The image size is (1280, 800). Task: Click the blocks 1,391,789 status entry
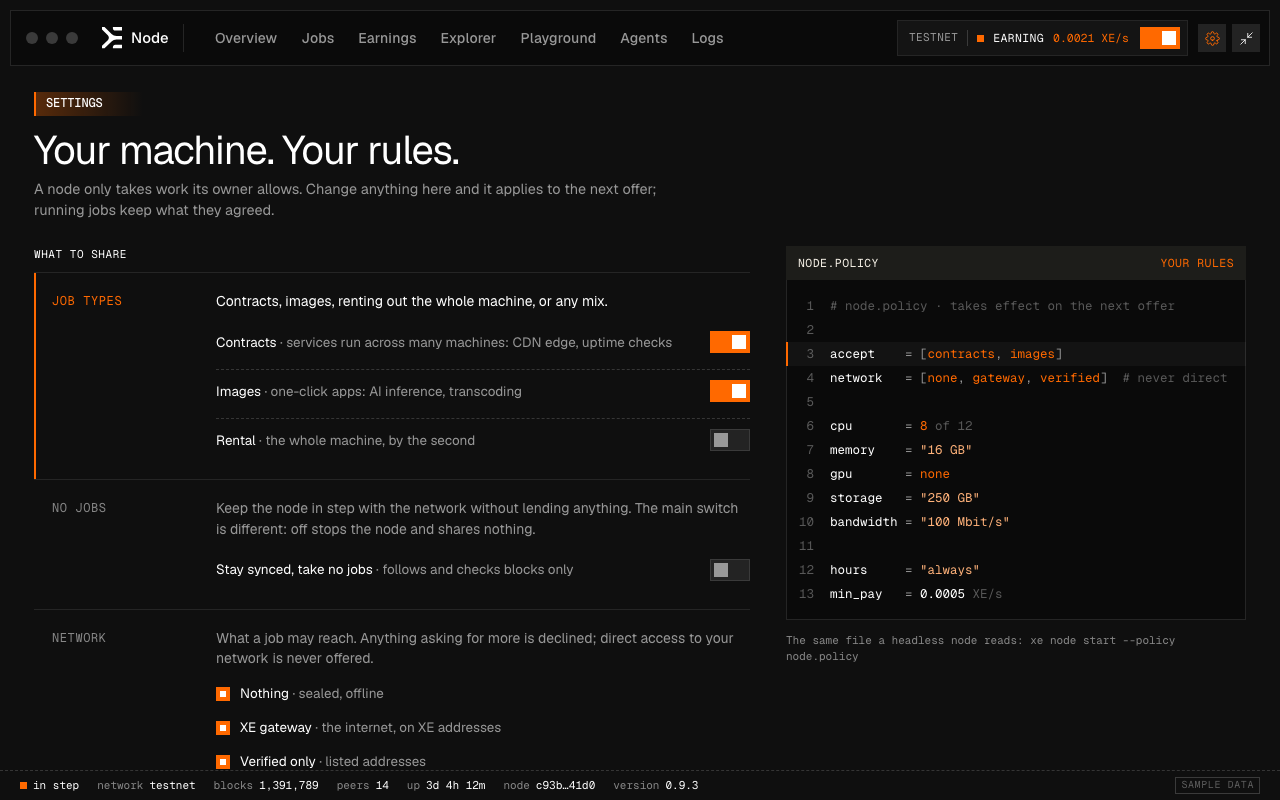click(266, 785)
